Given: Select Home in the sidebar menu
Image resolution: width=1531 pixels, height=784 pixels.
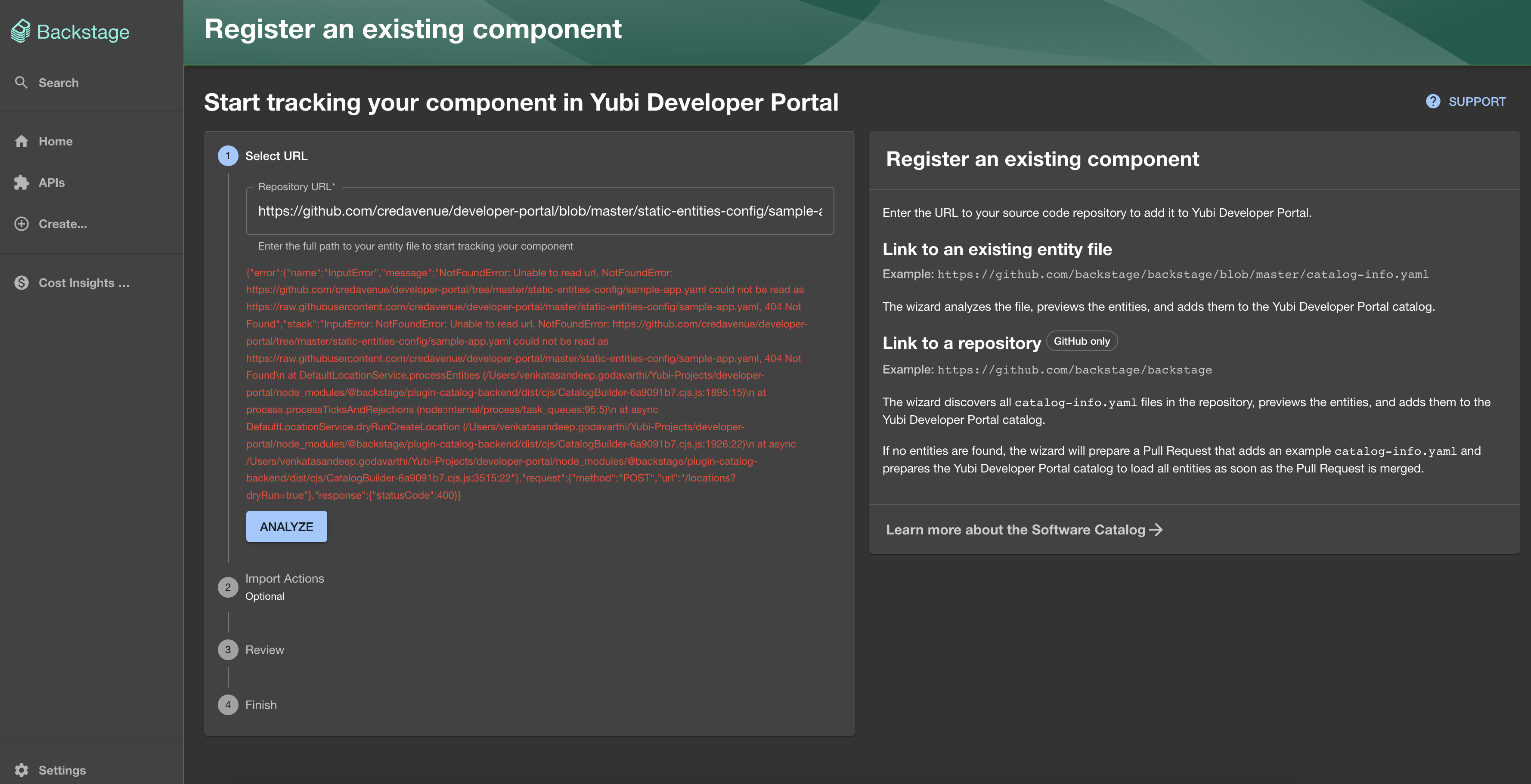Looking at the screenshot, I should tap(55, 141).
